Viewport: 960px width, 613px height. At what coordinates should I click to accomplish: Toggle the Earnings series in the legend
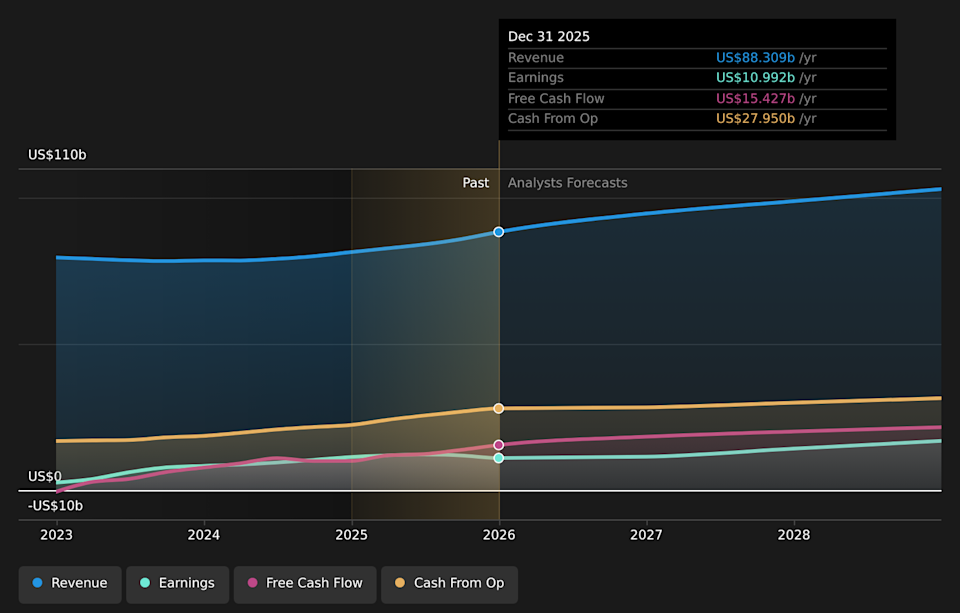tap(177, 583)
